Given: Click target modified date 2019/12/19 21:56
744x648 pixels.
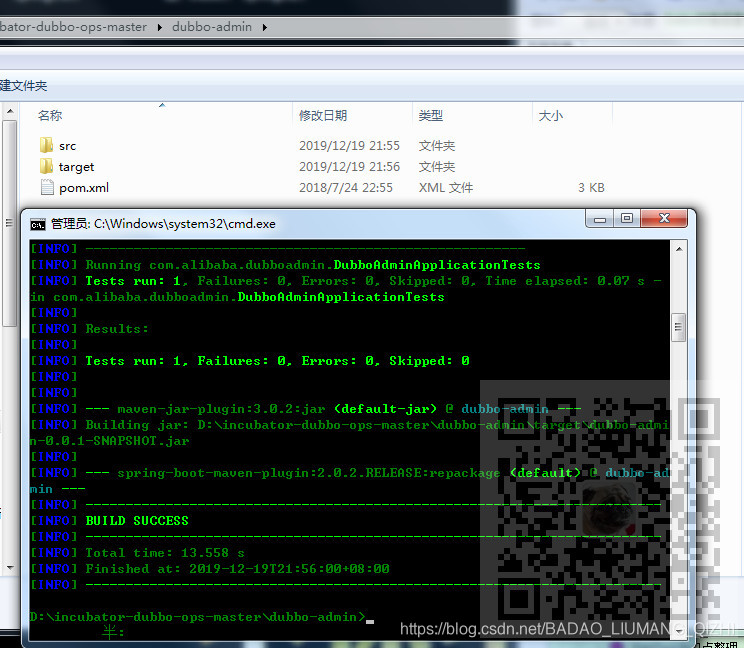Looking at the screenshot, I should click(x=349, y=167).
